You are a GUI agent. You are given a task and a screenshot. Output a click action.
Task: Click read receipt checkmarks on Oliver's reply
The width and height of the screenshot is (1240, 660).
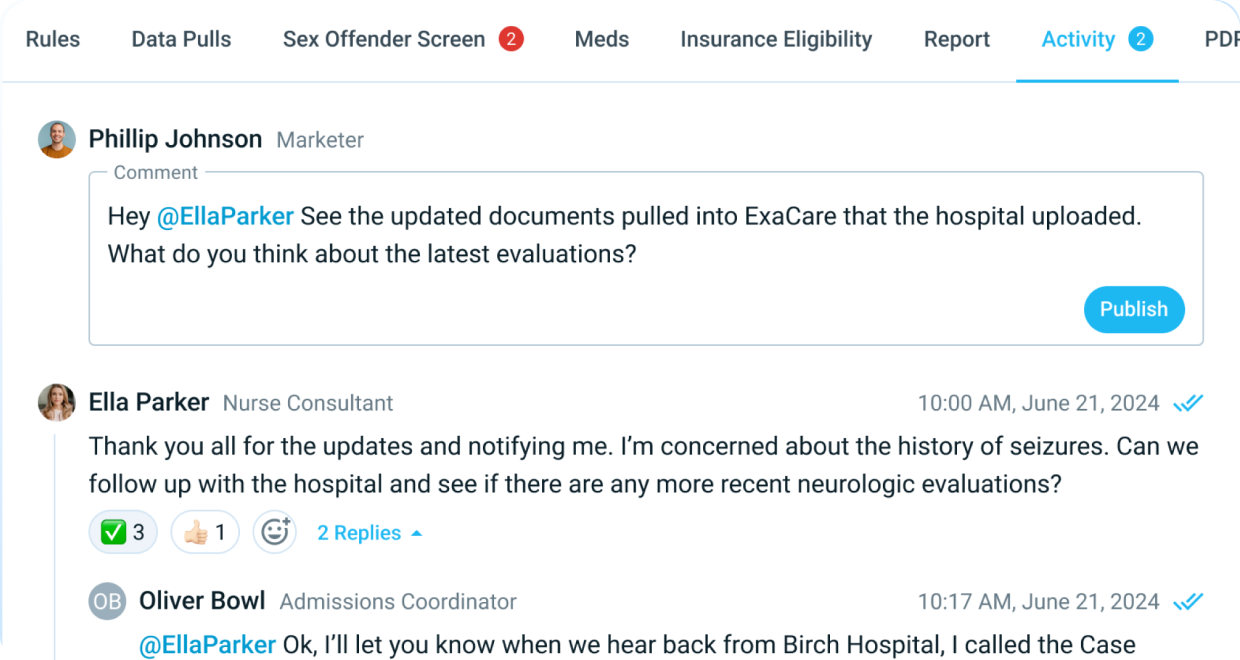[1188, 602]
